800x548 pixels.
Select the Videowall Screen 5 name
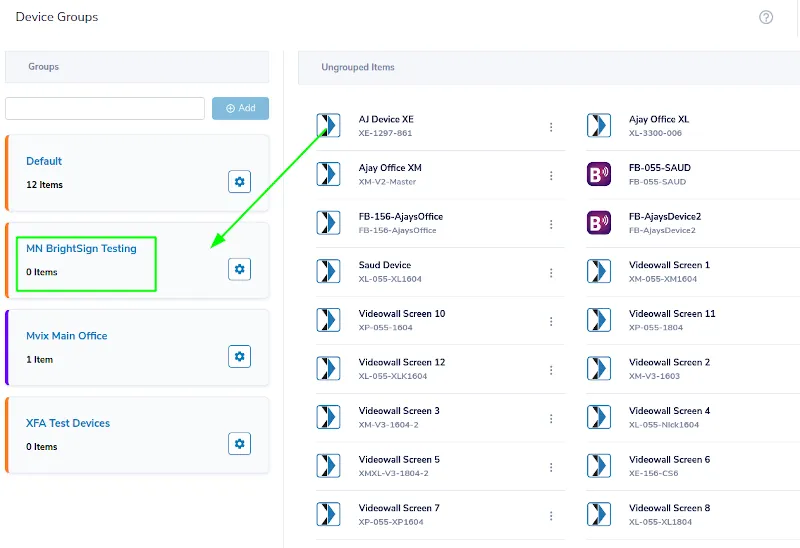399,459
